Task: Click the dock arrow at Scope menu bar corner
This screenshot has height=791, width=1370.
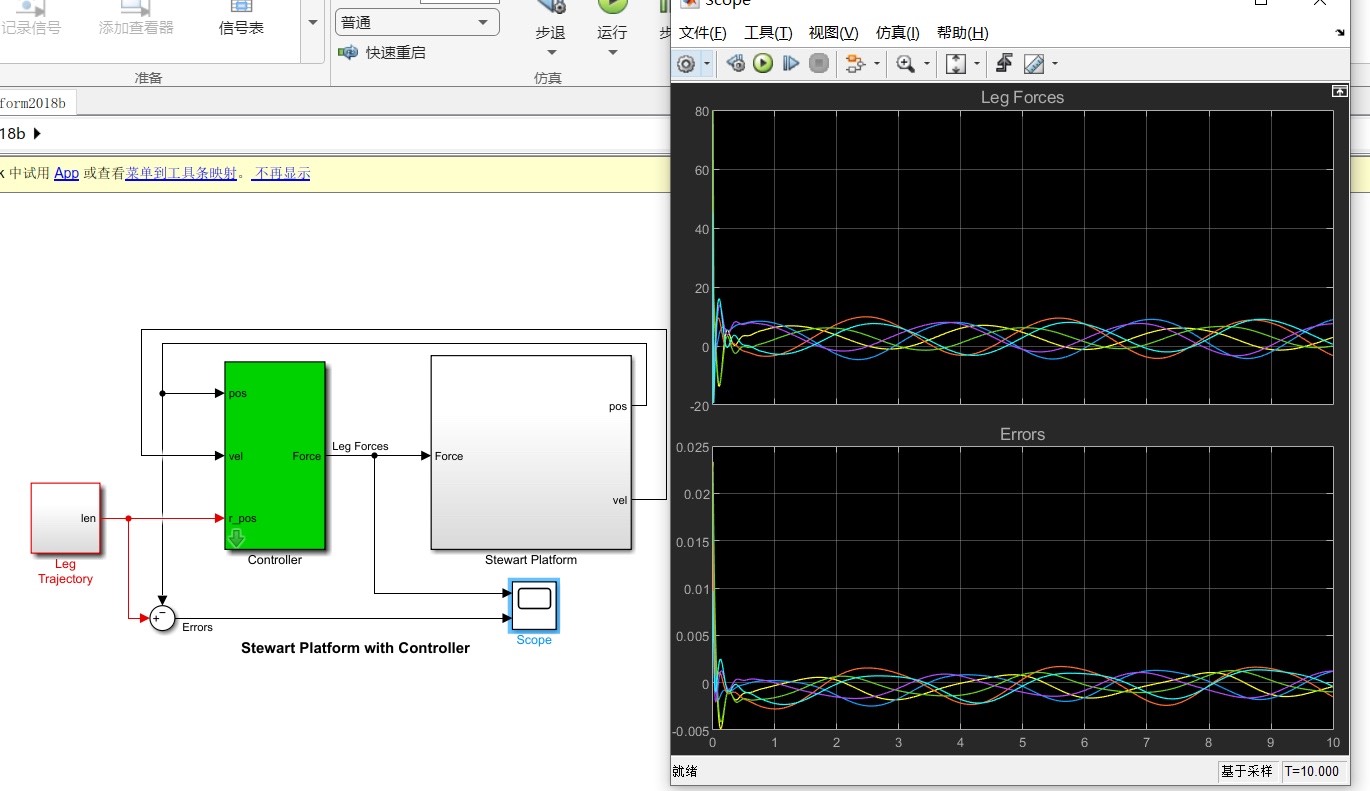Action: tap(1340, 33)
